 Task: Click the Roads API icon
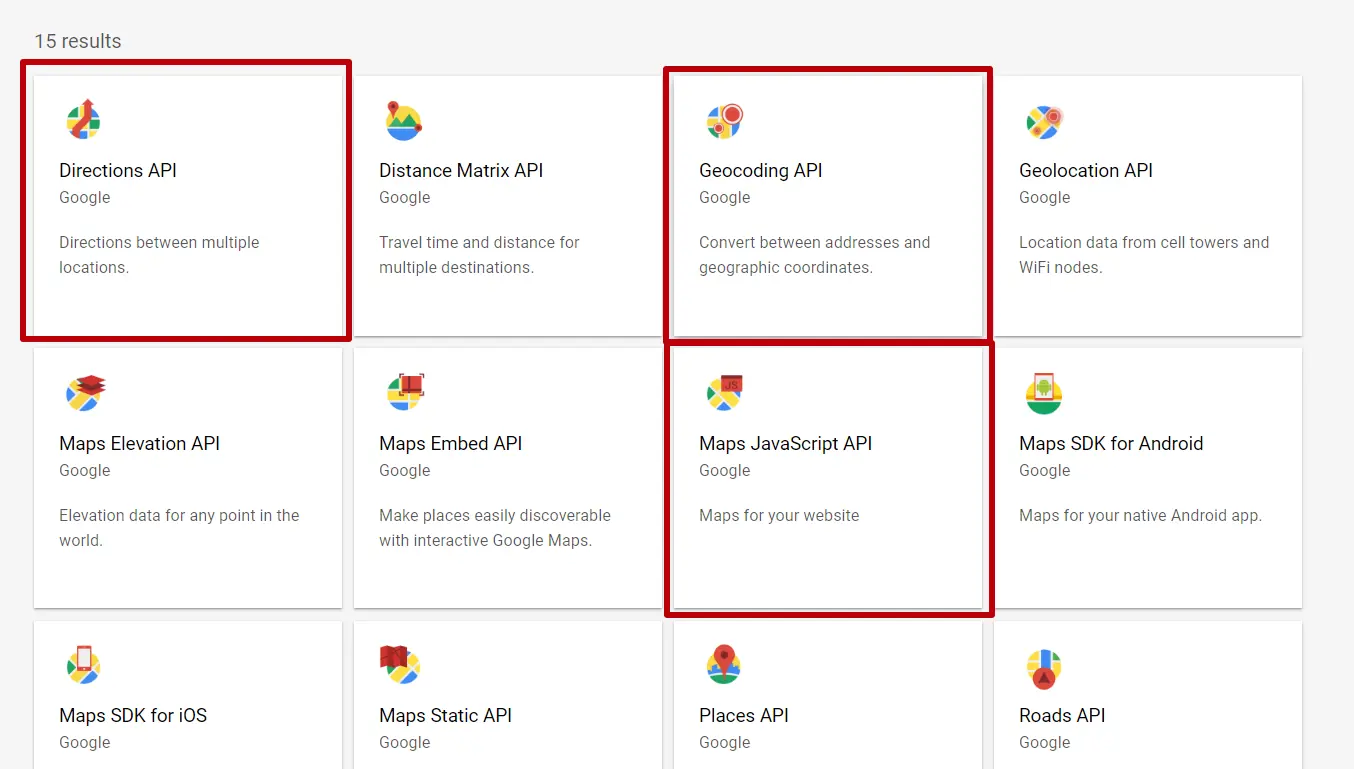(1044, 664)
